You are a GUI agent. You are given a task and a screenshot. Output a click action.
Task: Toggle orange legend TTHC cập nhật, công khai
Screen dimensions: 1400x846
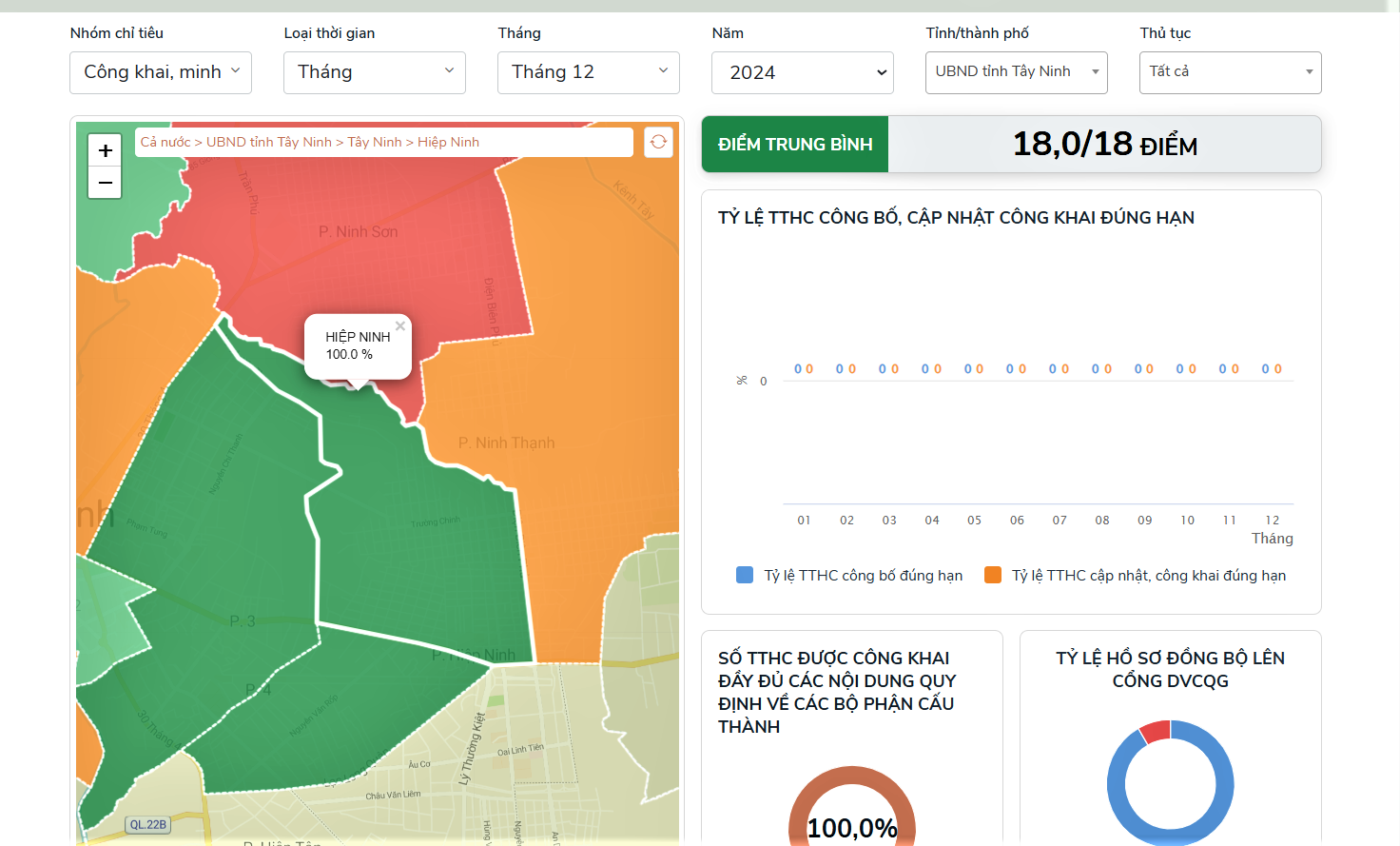pyautogui.click(x=1135, y=575)
